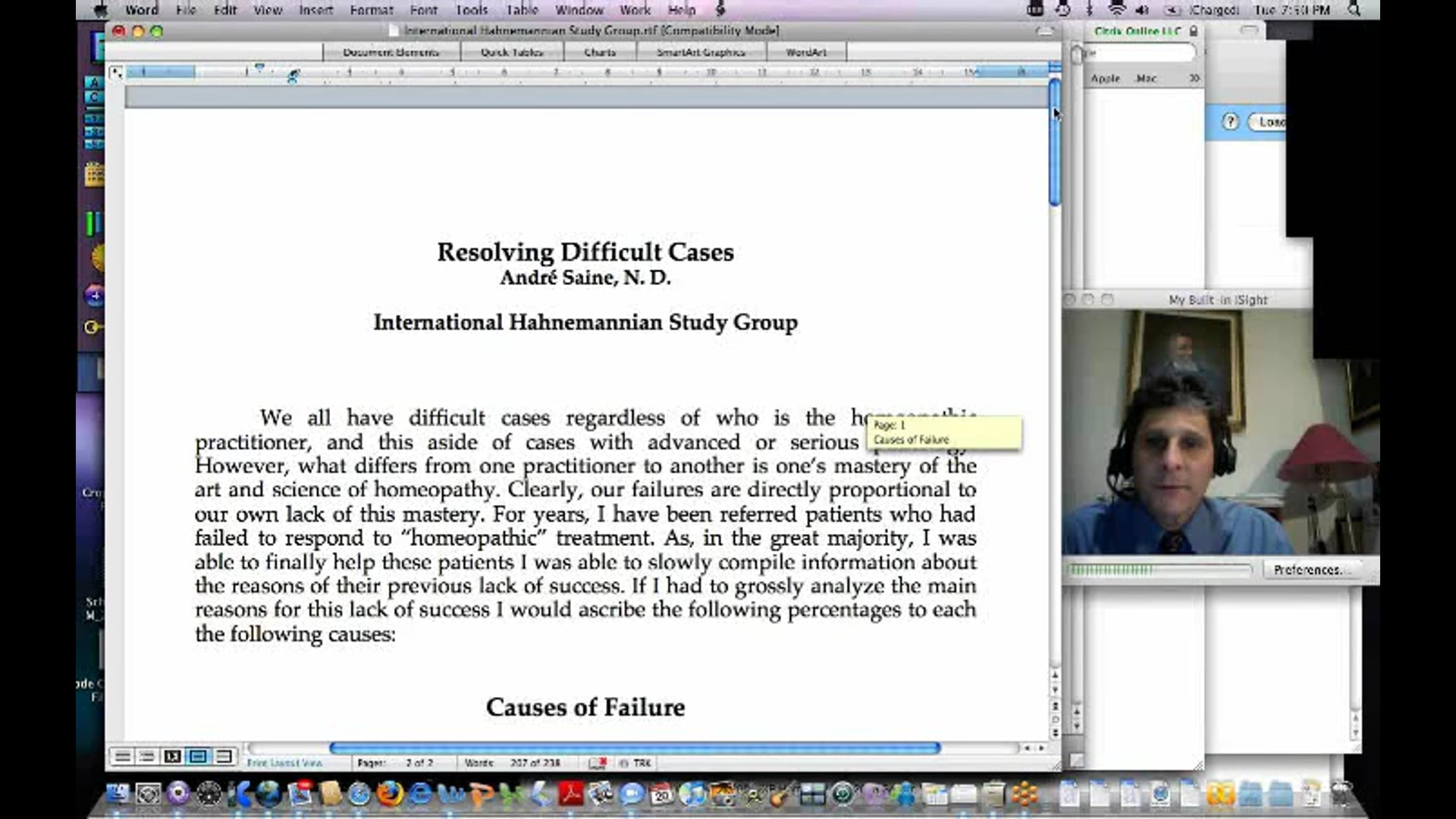Switch to the WordArt tab
Image resolution: width=1456 pixels, height=819 pixels.
tap(806, 52)
